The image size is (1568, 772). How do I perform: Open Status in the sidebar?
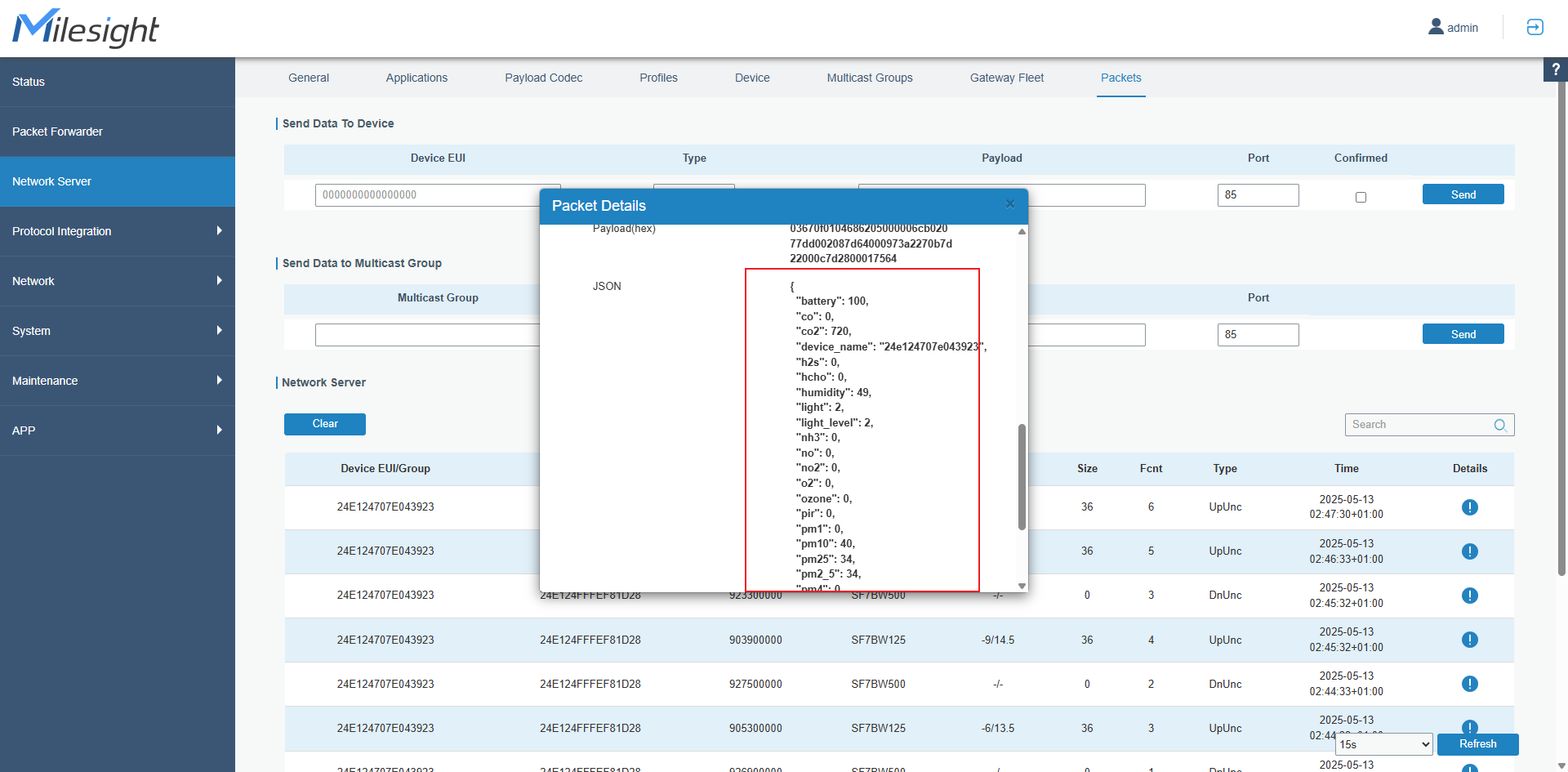[118, 82]
